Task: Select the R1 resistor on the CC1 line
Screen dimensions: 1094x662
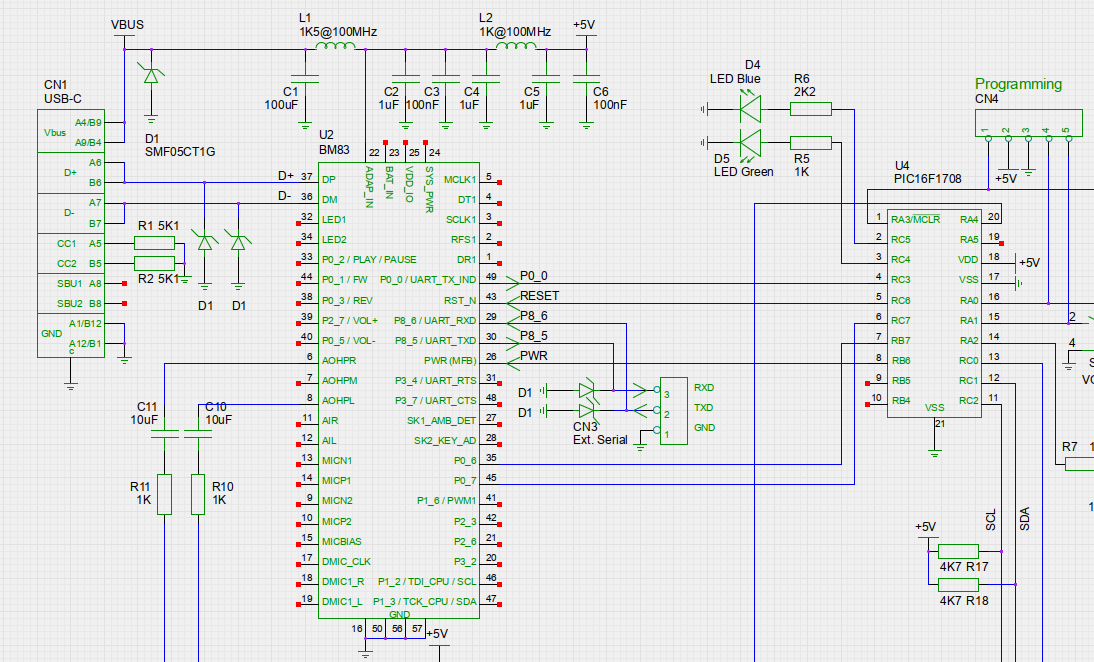Action: [x=154, y=243]
